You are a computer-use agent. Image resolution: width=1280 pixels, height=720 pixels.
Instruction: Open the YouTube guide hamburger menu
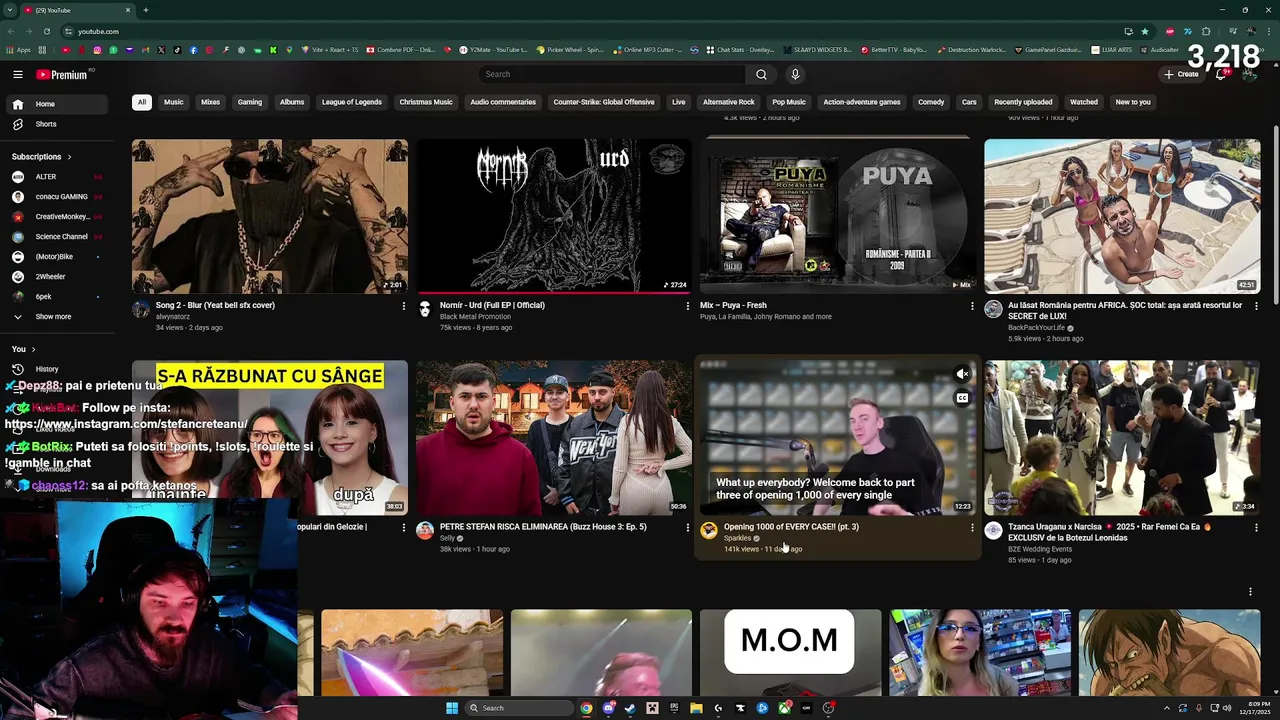[17, 74]
